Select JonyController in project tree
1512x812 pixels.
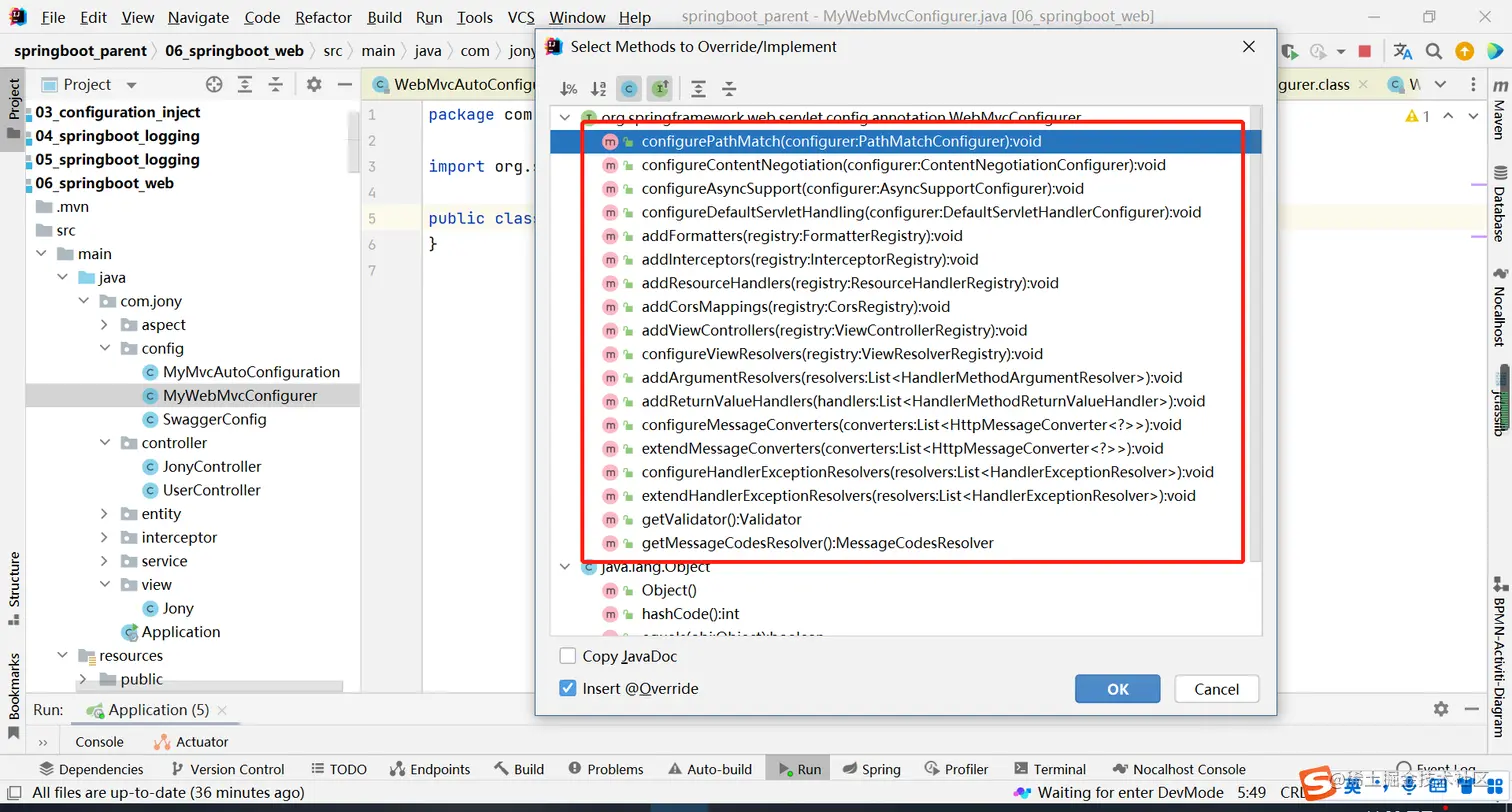point(212,467)
